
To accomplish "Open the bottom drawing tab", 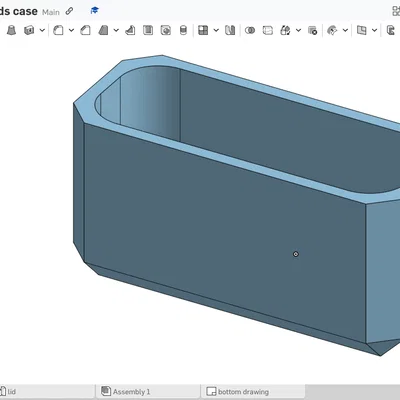I will click(253, 391).
